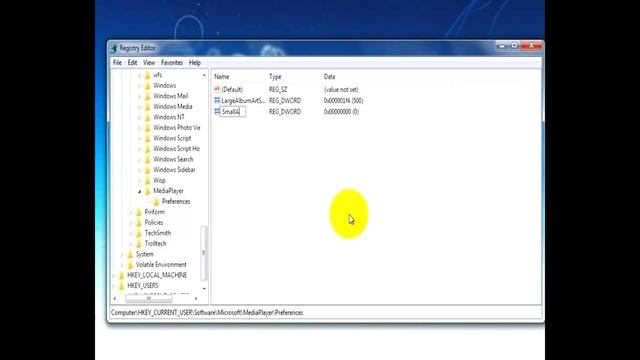
Task: Expand the Trolltech key arrow
Action: tap(131, 244)
